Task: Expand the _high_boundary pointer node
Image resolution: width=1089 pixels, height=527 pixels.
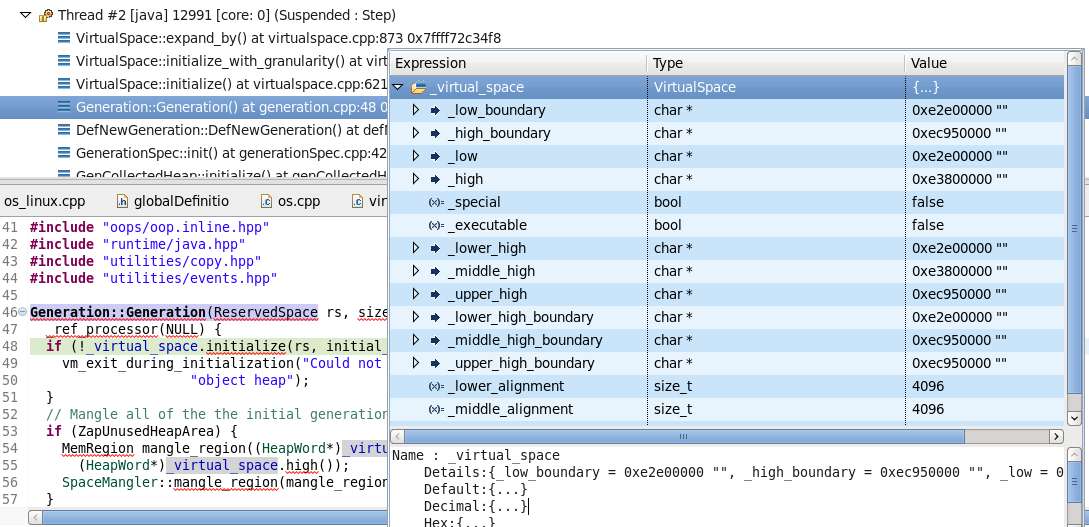Action: pyautogui.click(x=416, y=133)
